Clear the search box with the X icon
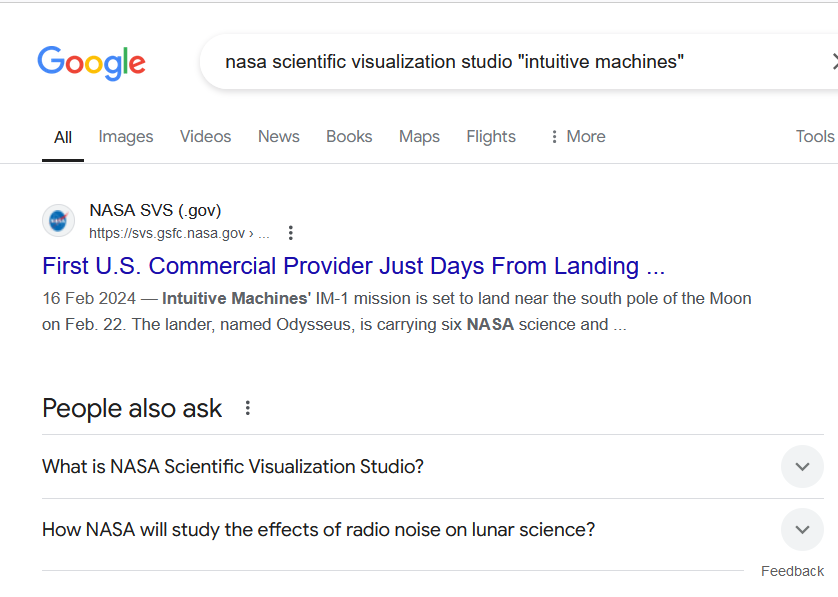Screen dimensions: 838x597 [834, 61]
